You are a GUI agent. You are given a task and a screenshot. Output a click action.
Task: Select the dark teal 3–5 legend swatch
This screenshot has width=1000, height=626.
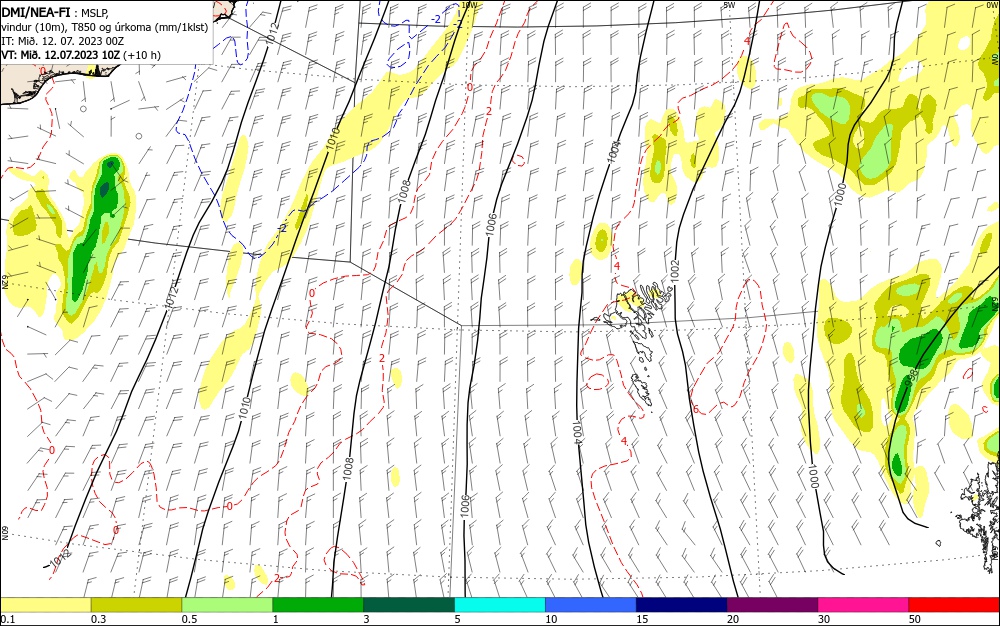pyautogui.click(x=409, y=605)
